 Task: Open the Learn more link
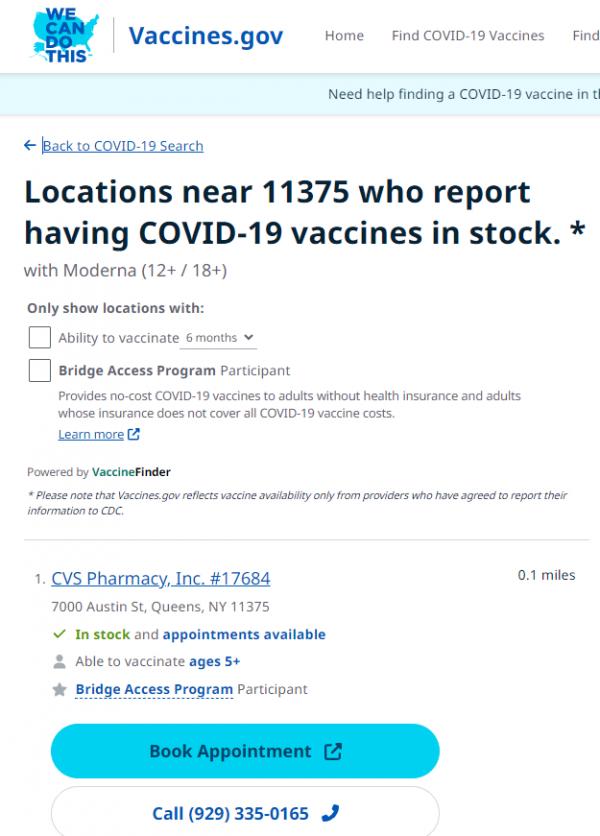pyautogui.click(x=90, y=435)
